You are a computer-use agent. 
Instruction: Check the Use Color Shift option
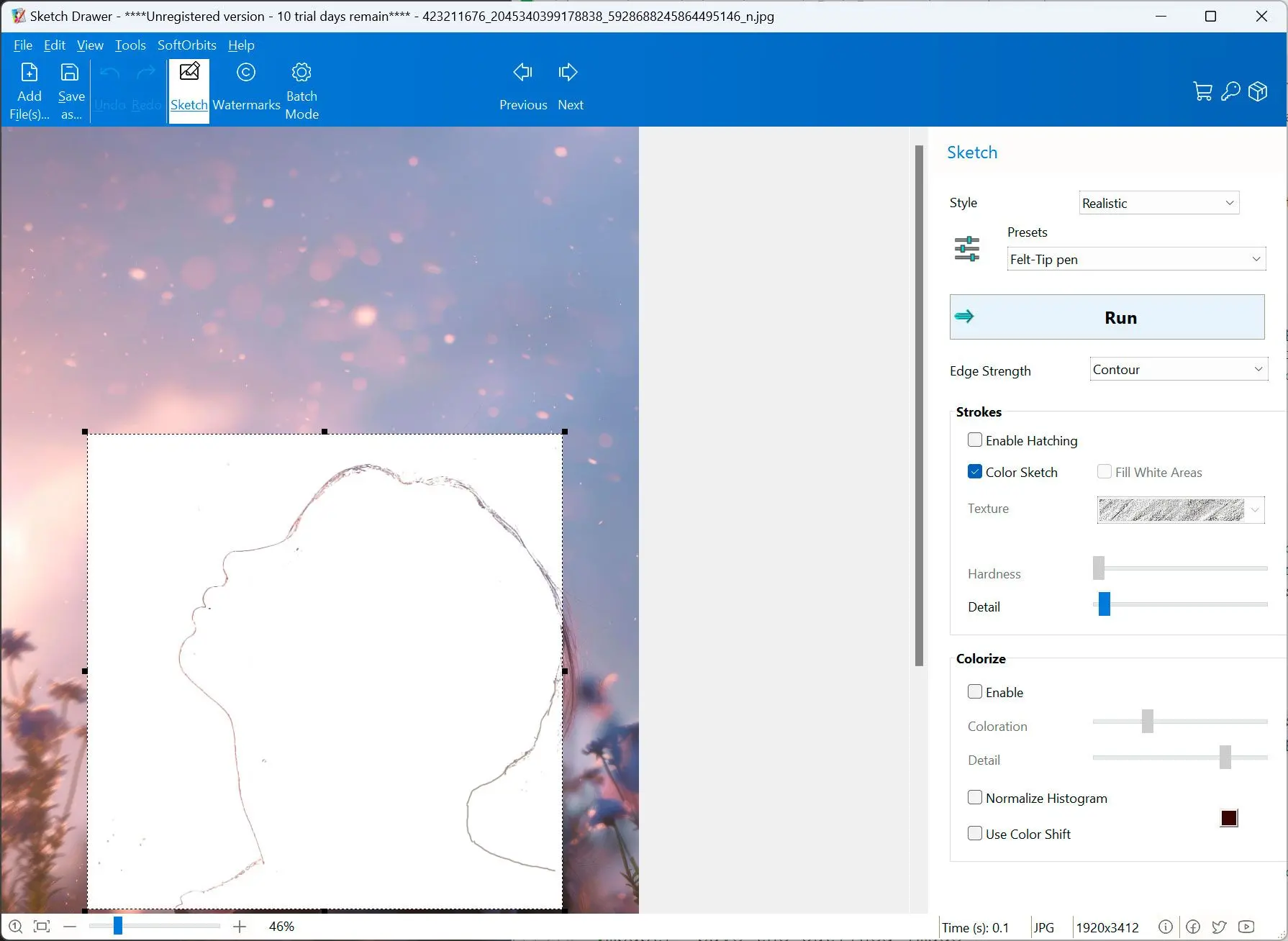975,833
